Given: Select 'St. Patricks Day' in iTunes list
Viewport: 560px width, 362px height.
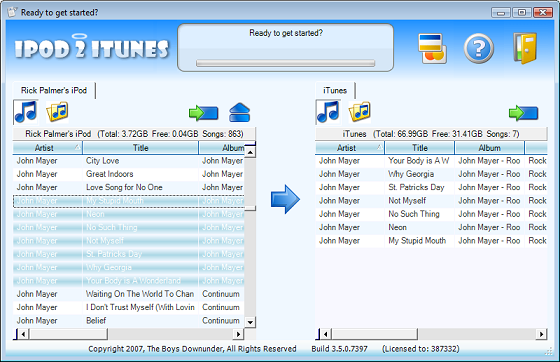Looking at the screenshot, I should [x=431, y=187].
